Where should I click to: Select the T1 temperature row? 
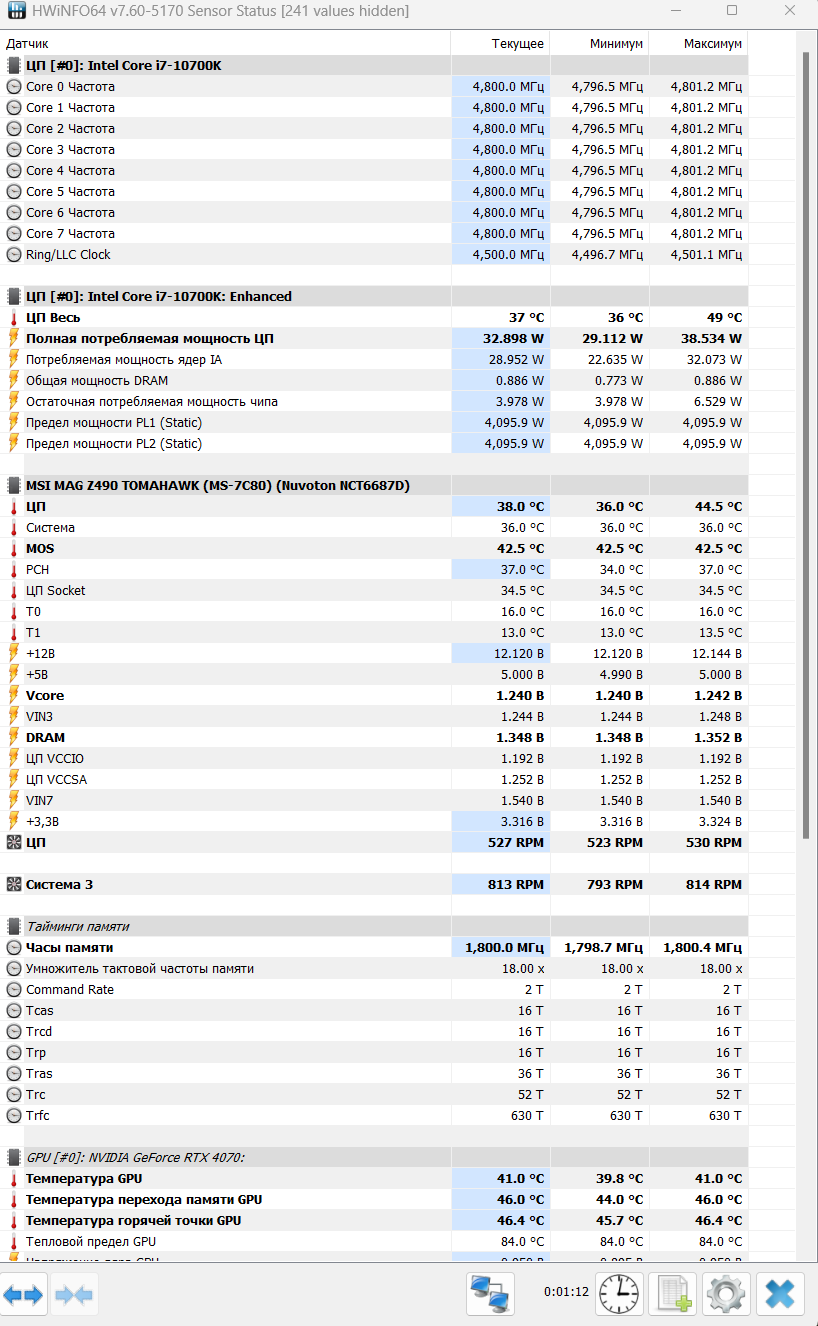pyautogui.click(x=374, y=633)
